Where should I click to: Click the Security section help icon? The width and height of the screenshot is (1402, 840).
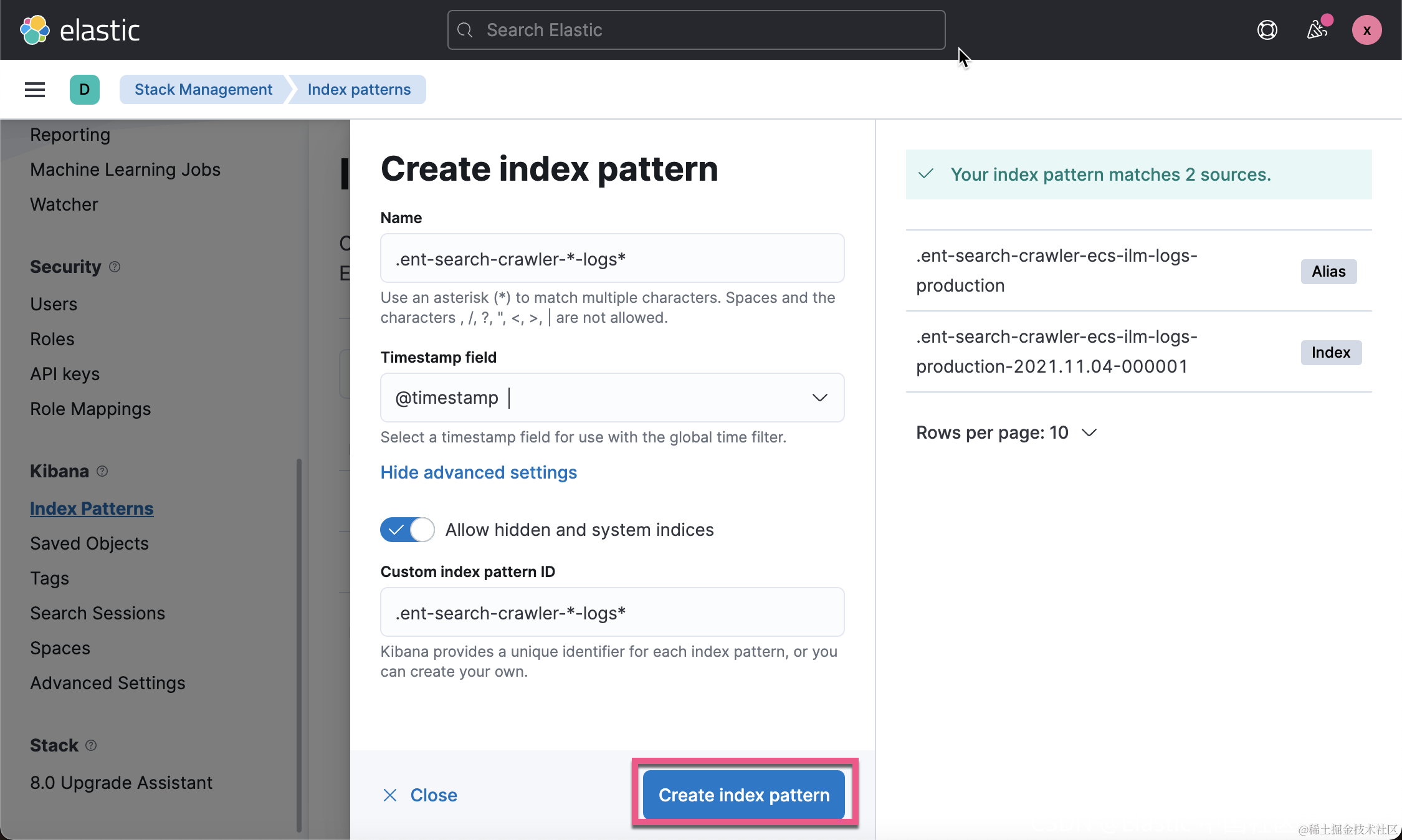point(115,267)
